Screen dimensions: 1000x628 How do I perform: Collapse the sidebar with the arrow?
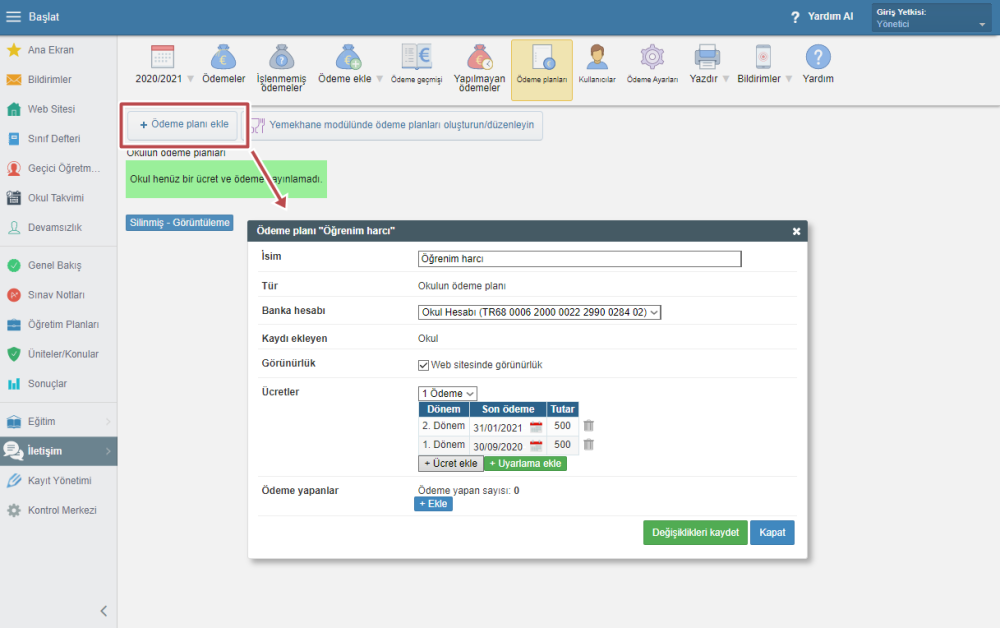pyautogui.click(x=104, y=611)
